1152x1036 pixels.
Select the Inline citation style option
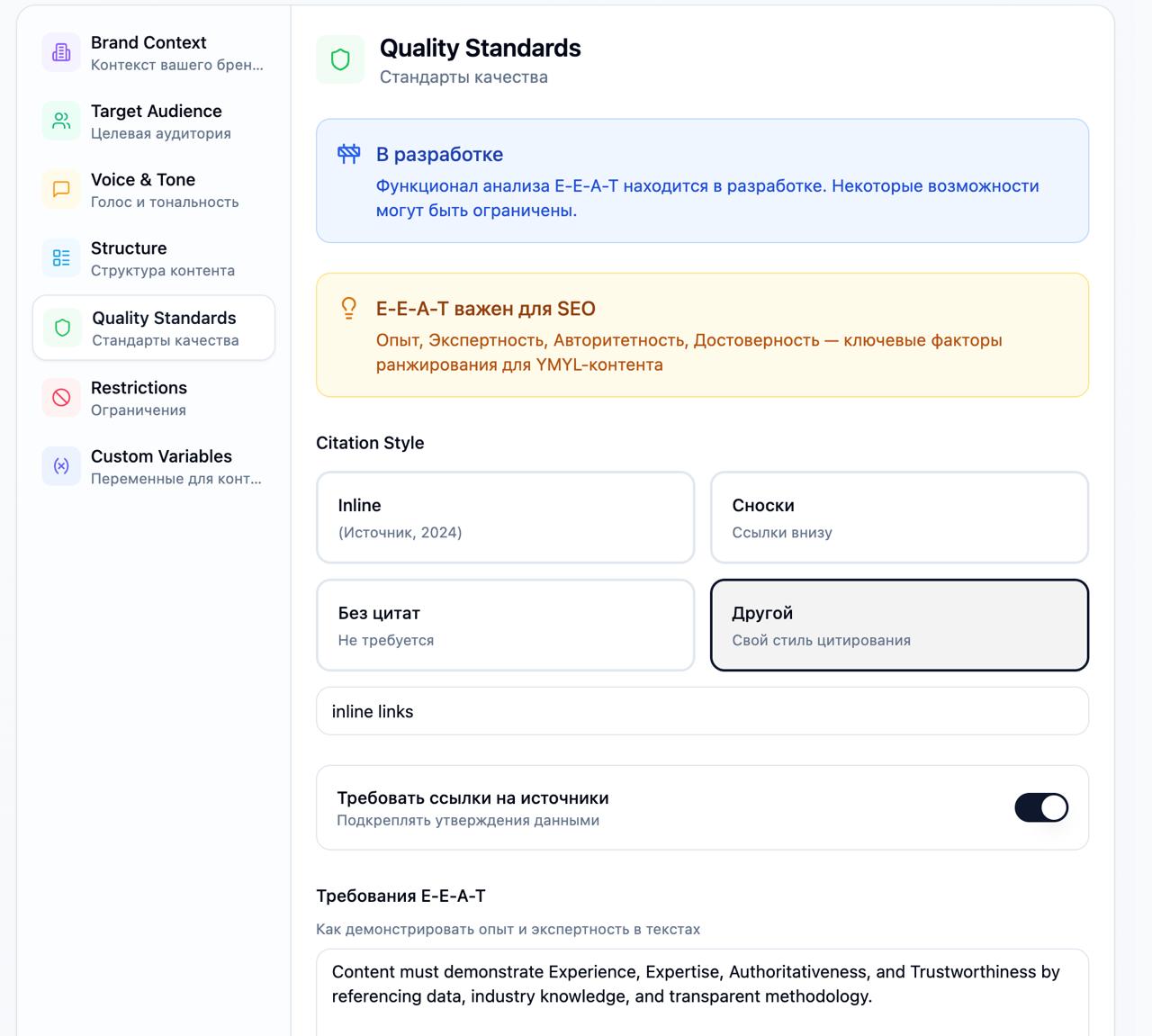coord(505,518)
